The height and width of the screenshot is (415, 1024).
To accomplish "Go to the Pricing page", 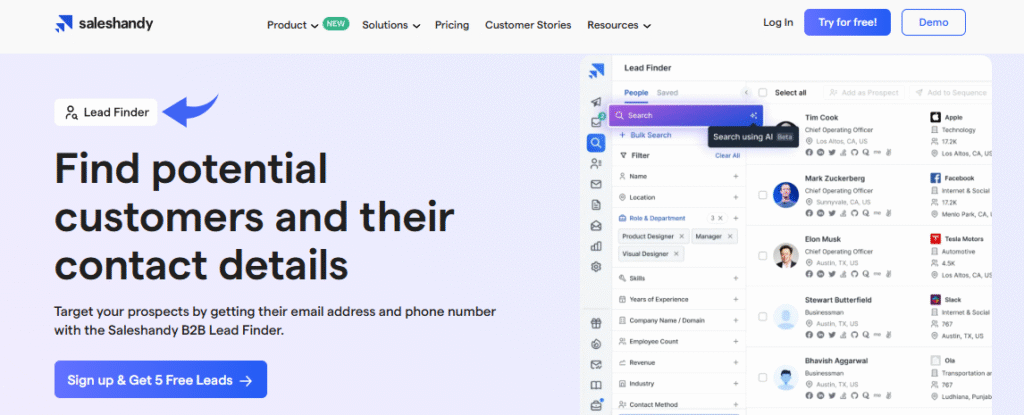I will [452, 25].
